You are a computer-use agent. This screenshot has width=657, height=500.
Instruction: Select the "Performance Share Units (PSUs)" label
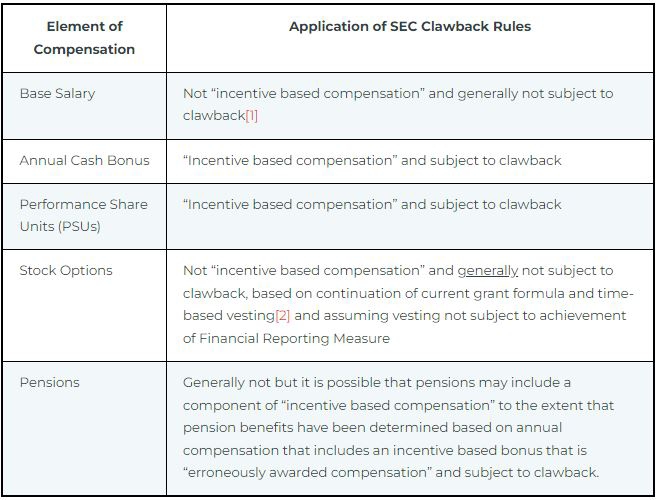point(83,215)
